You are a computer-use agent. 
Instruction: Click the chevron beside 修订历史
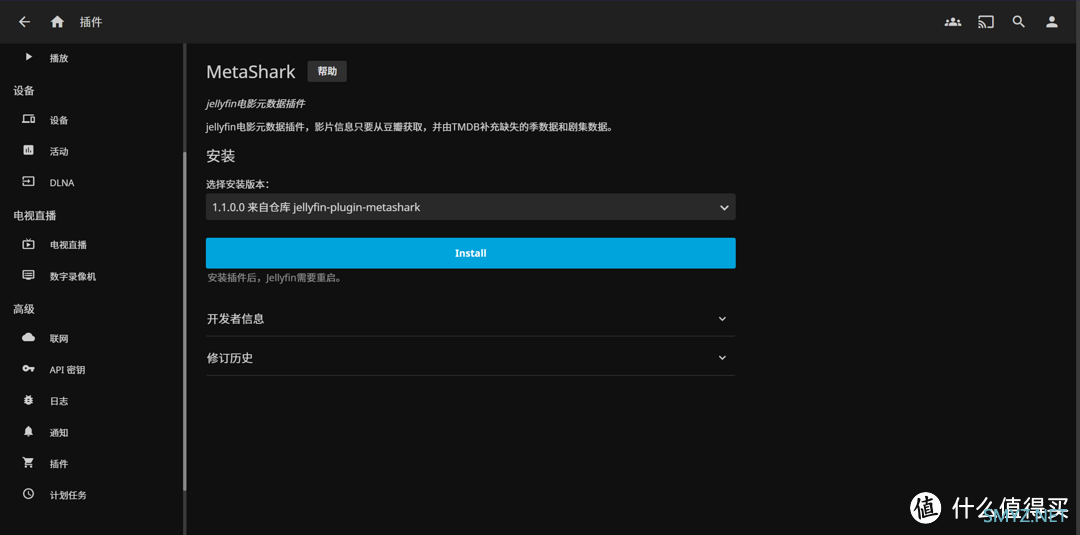tap(722, 358)
